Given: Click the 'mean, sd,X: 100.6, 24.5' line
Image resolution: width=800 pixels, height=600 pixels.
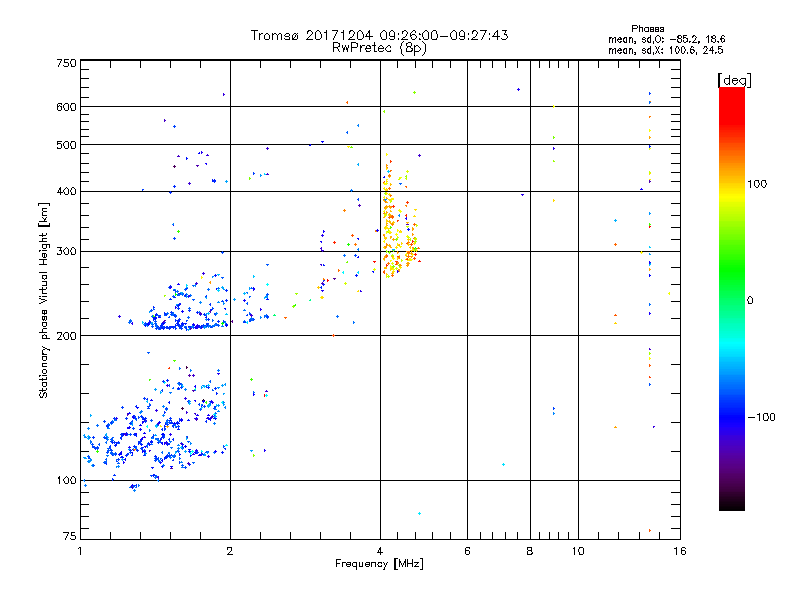Looking at the screenshot, I should 665,50.
